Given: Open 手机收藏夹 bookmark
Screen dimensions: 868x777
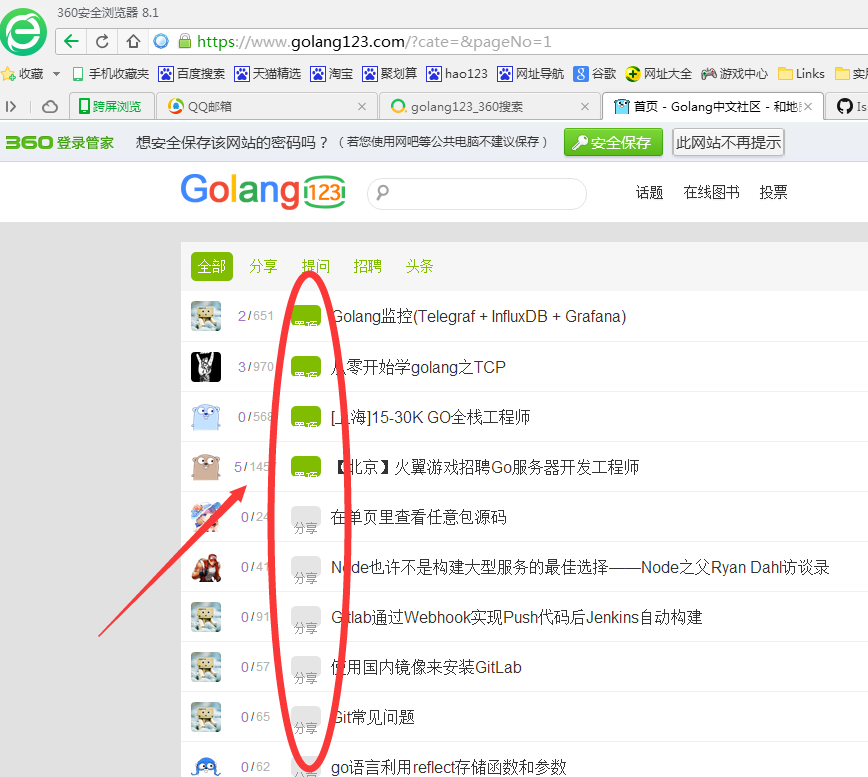Looking at the screenshot, I should click(111, 74).
